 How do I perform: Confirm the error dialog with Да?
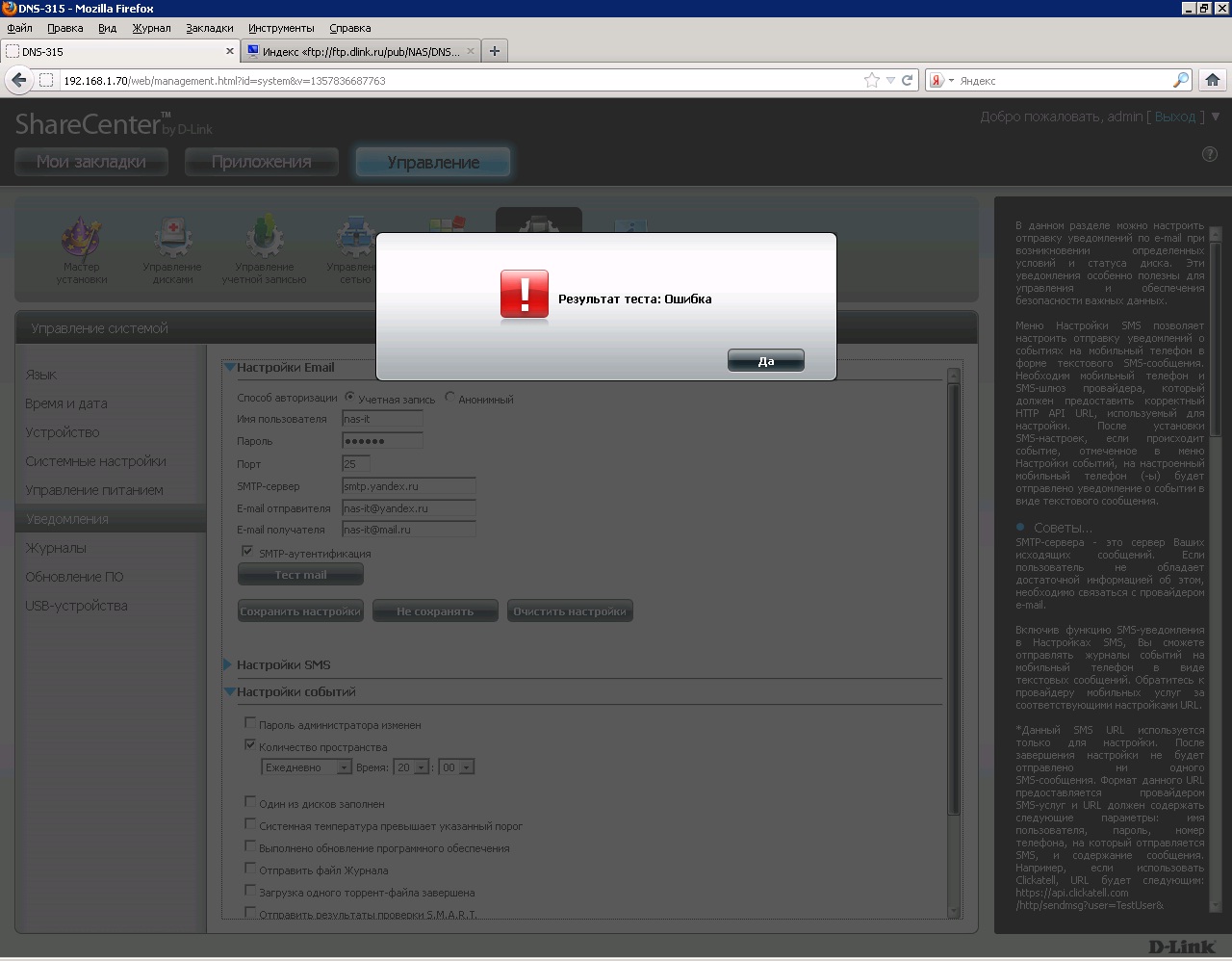[x=766, y=360]
